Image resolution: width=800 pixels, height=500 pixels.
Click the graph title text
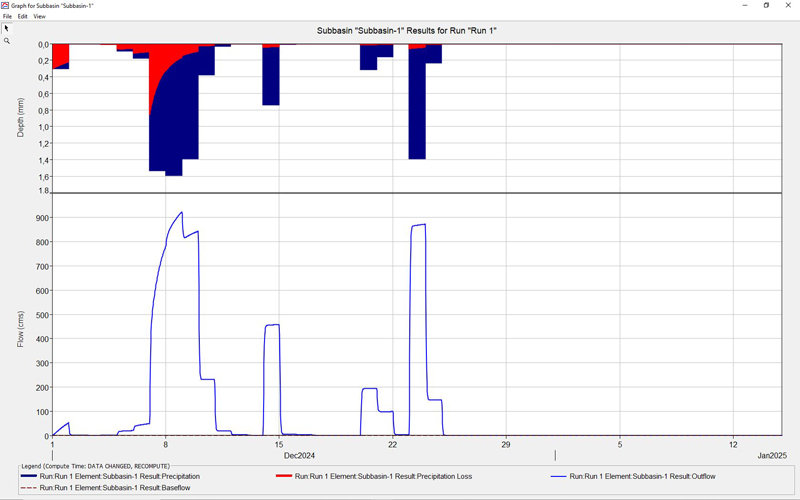point(407,31)
